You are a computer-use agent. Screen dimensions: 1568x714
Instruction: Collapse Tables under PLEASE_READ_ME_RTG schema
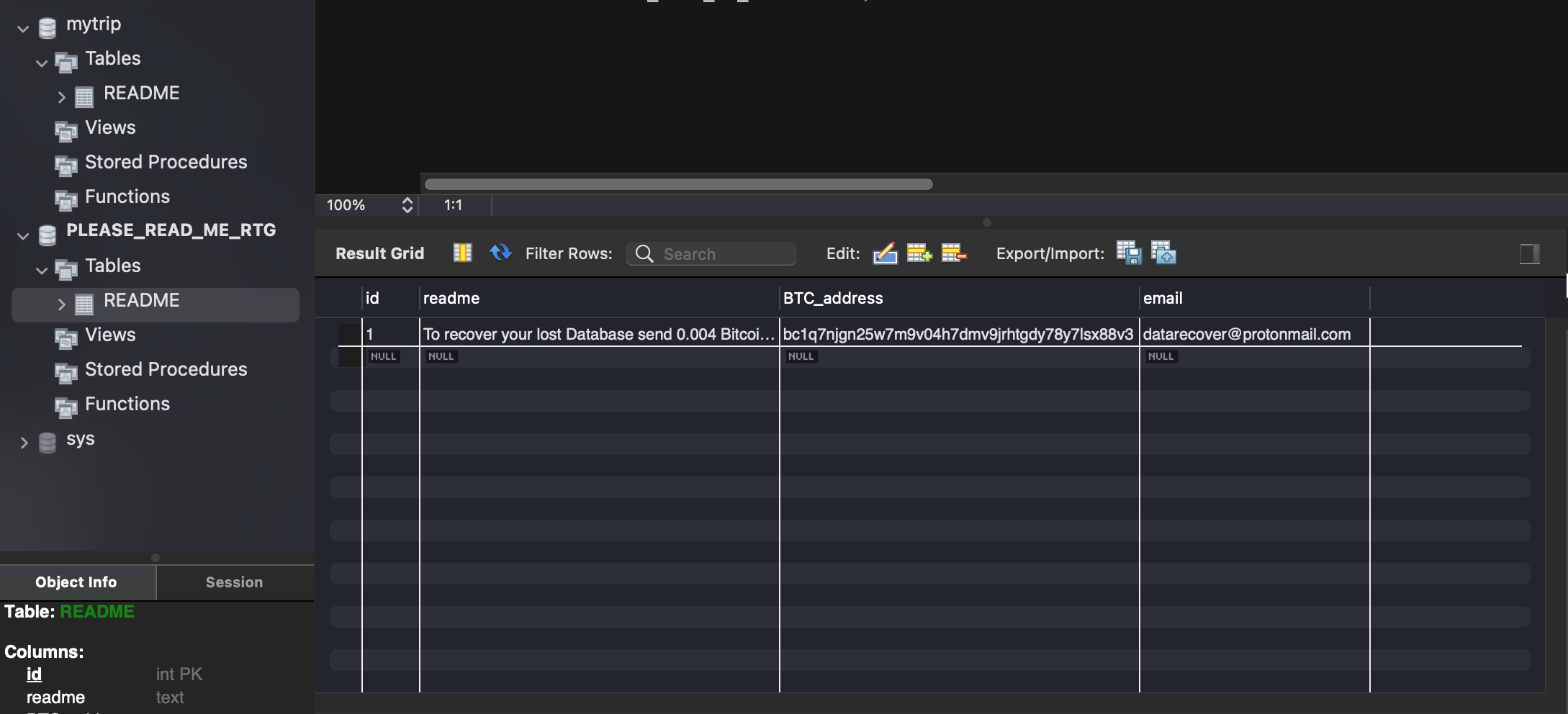click(42, 271)
